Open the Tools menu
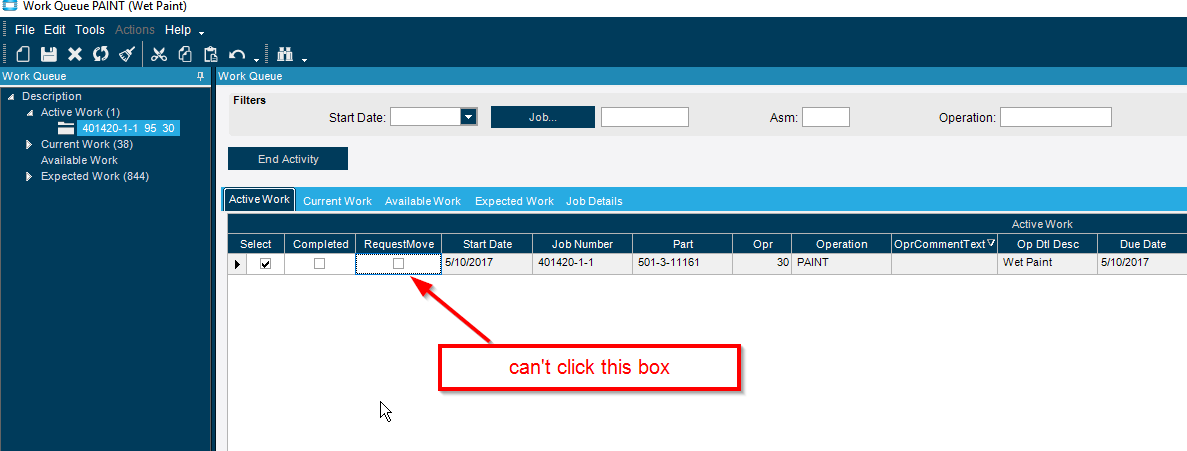The image size is (1187, 451). (x=90, y=30)
